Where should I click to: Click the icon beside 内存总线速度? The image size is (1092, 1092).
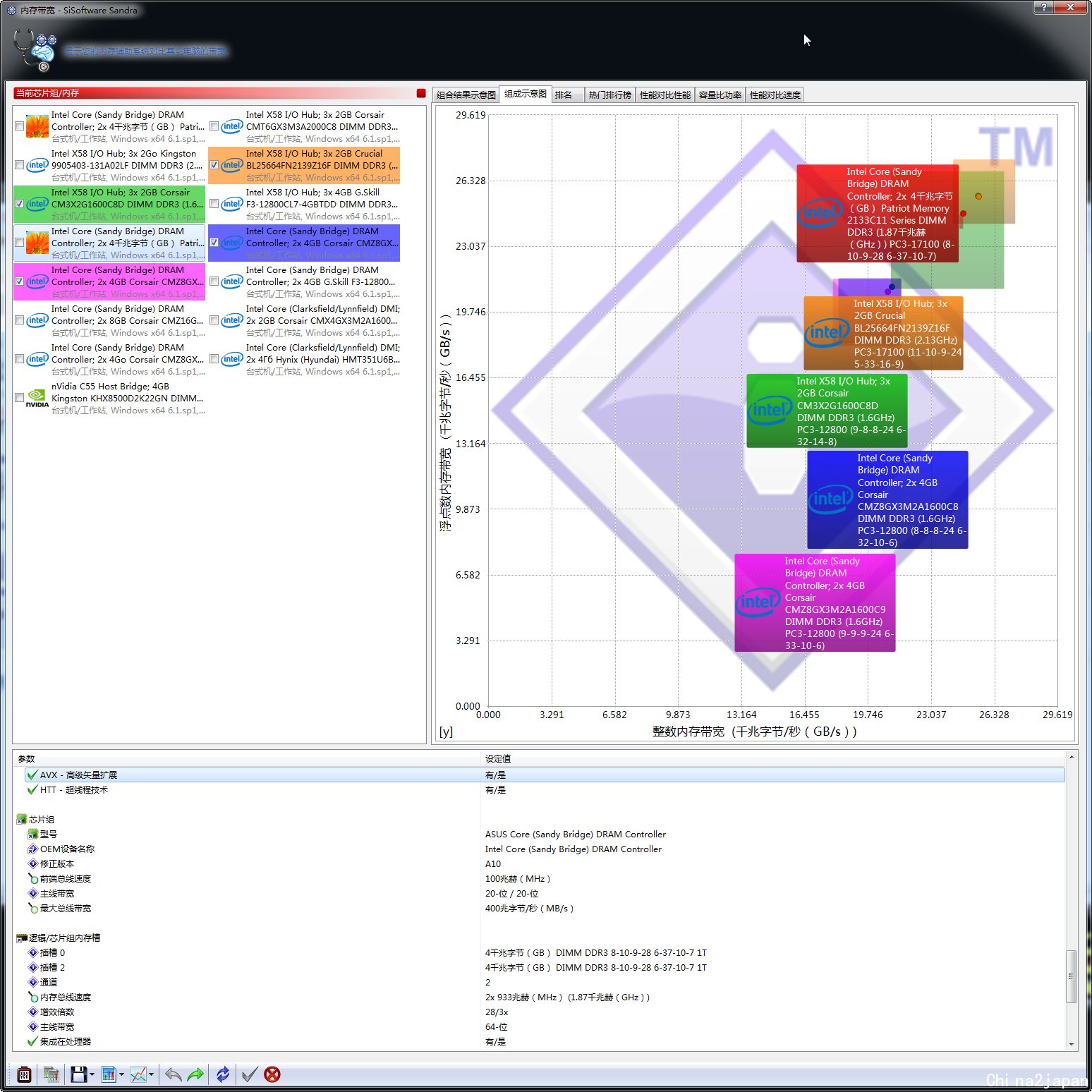coord(32,997)
